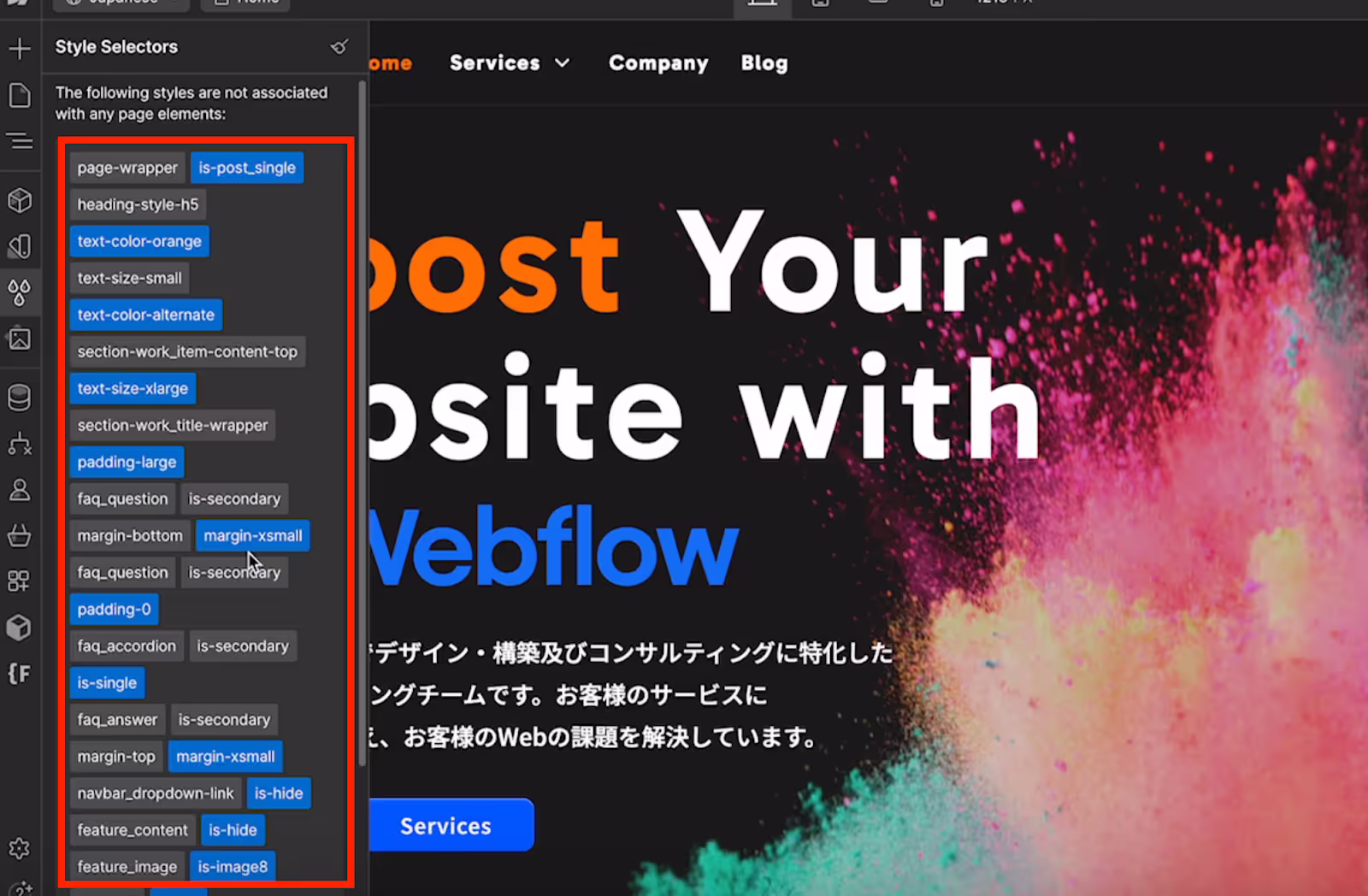1368x896 pixels.
Task: Select the feature_image tag
Action: tap(127, 867)
